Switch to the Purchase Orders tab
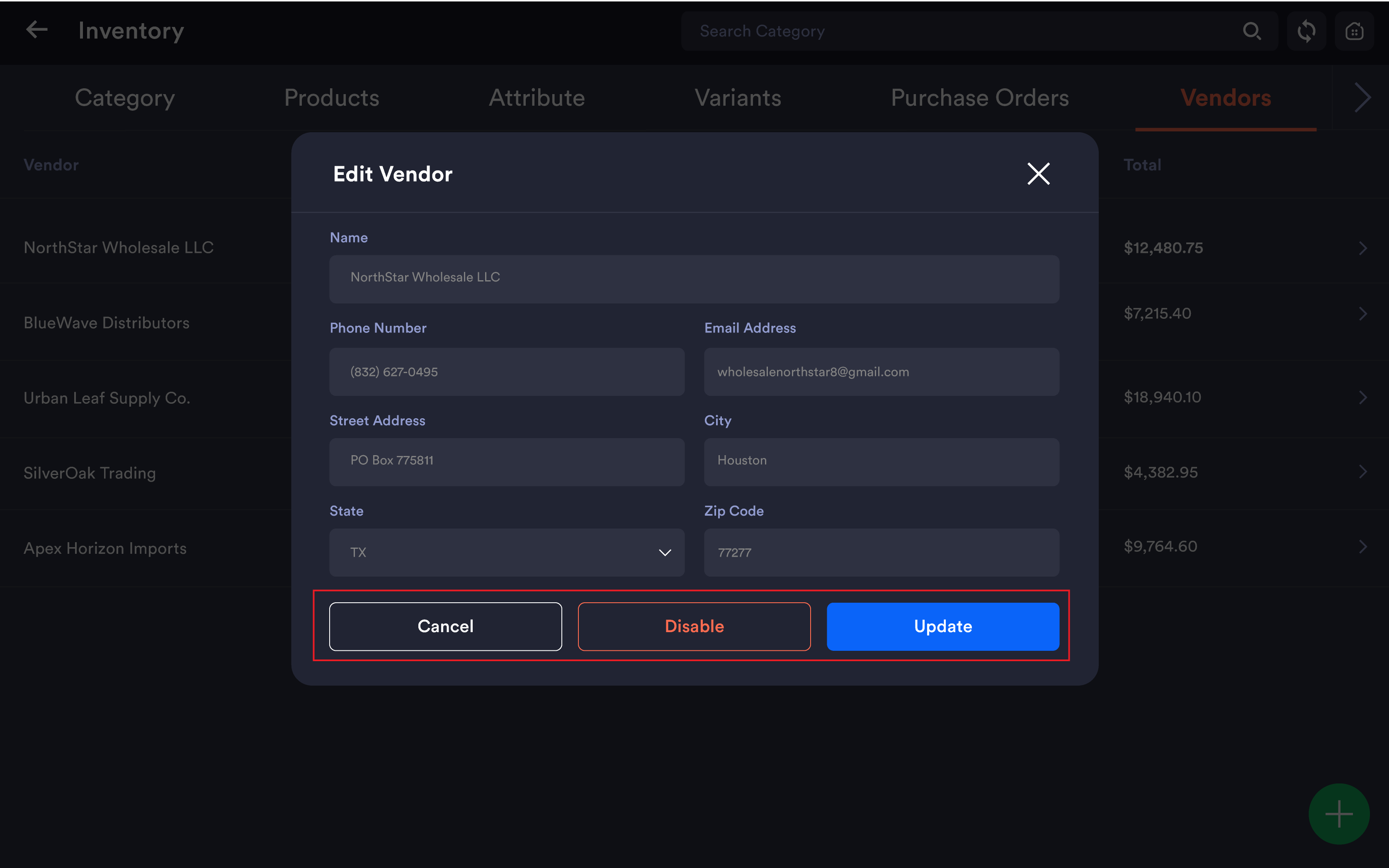The image size is (1389, 868). pyautogui.click(x=980, y=98)
